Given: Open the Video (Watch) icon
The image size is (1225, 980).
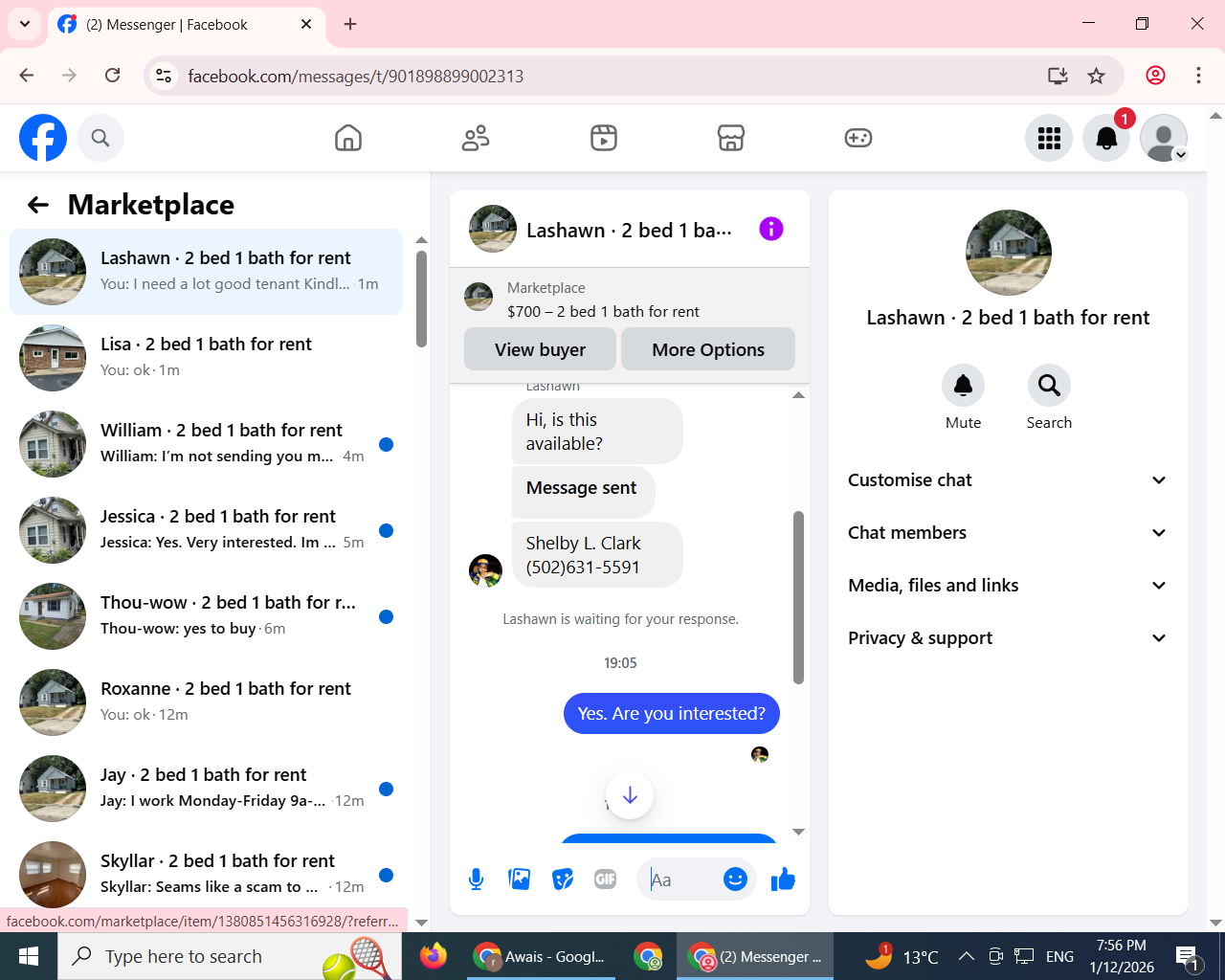Looking at the screenshot, I should click(x=604, y=138).
